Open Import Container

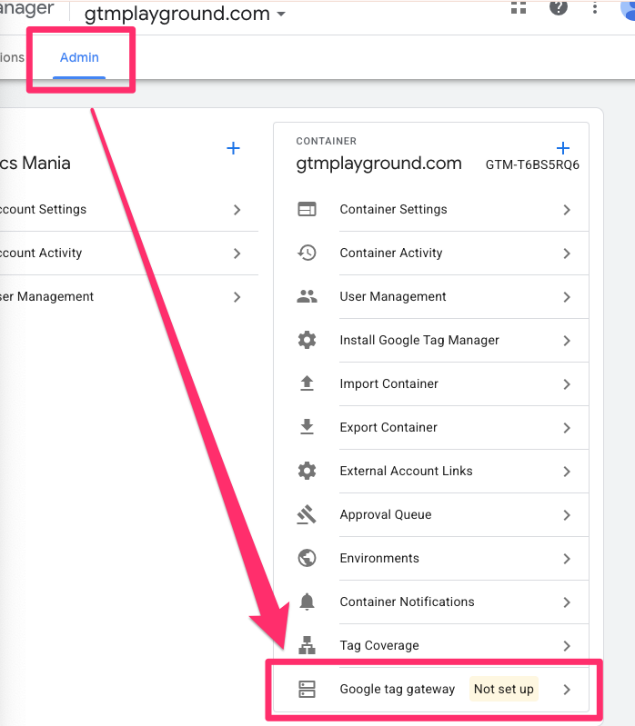pos(431,383)
